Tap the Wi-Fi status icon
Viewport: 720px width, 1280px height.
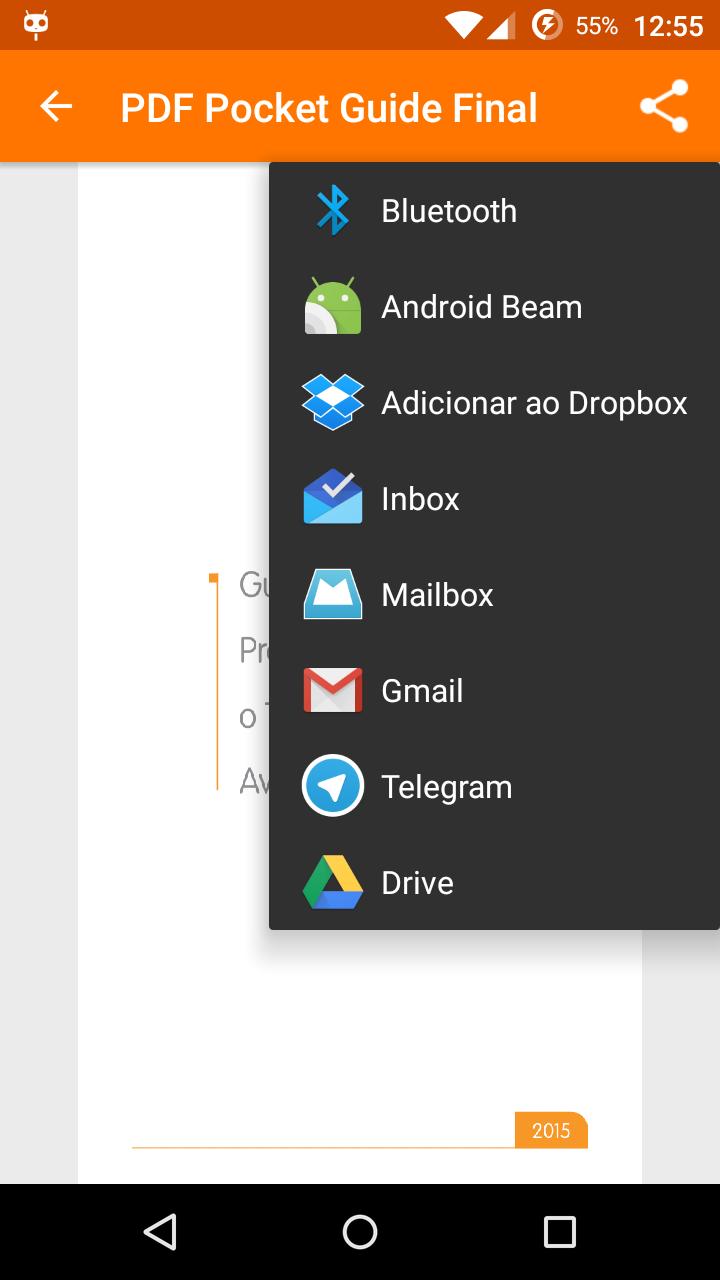point(463,25)
